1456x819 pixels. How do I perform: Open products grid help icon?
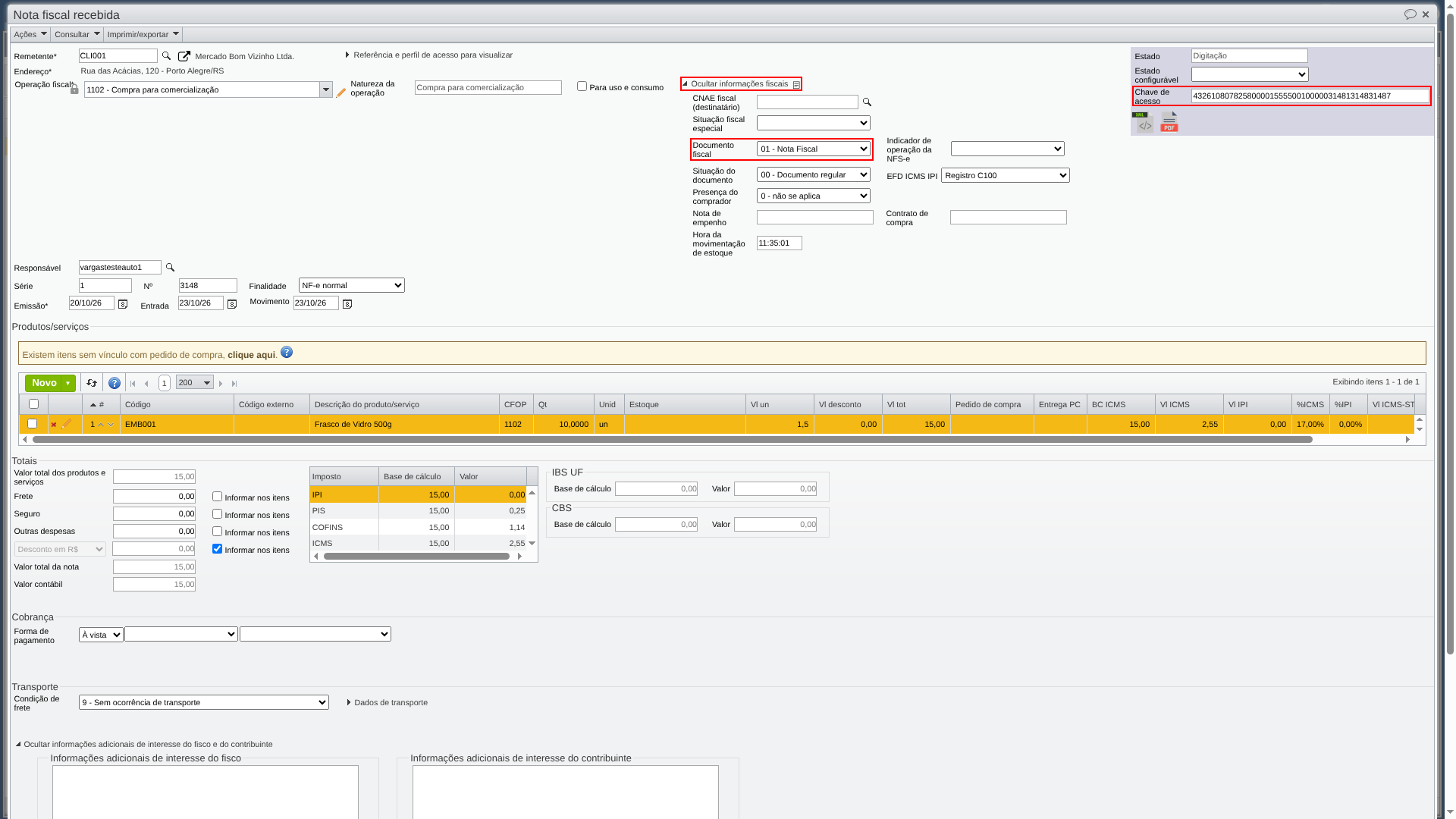click(115, 383)
